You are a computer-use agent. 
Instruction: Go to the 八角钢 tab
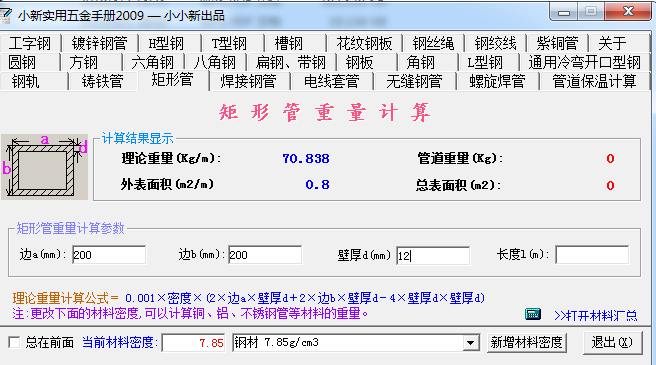click(215, 62)
